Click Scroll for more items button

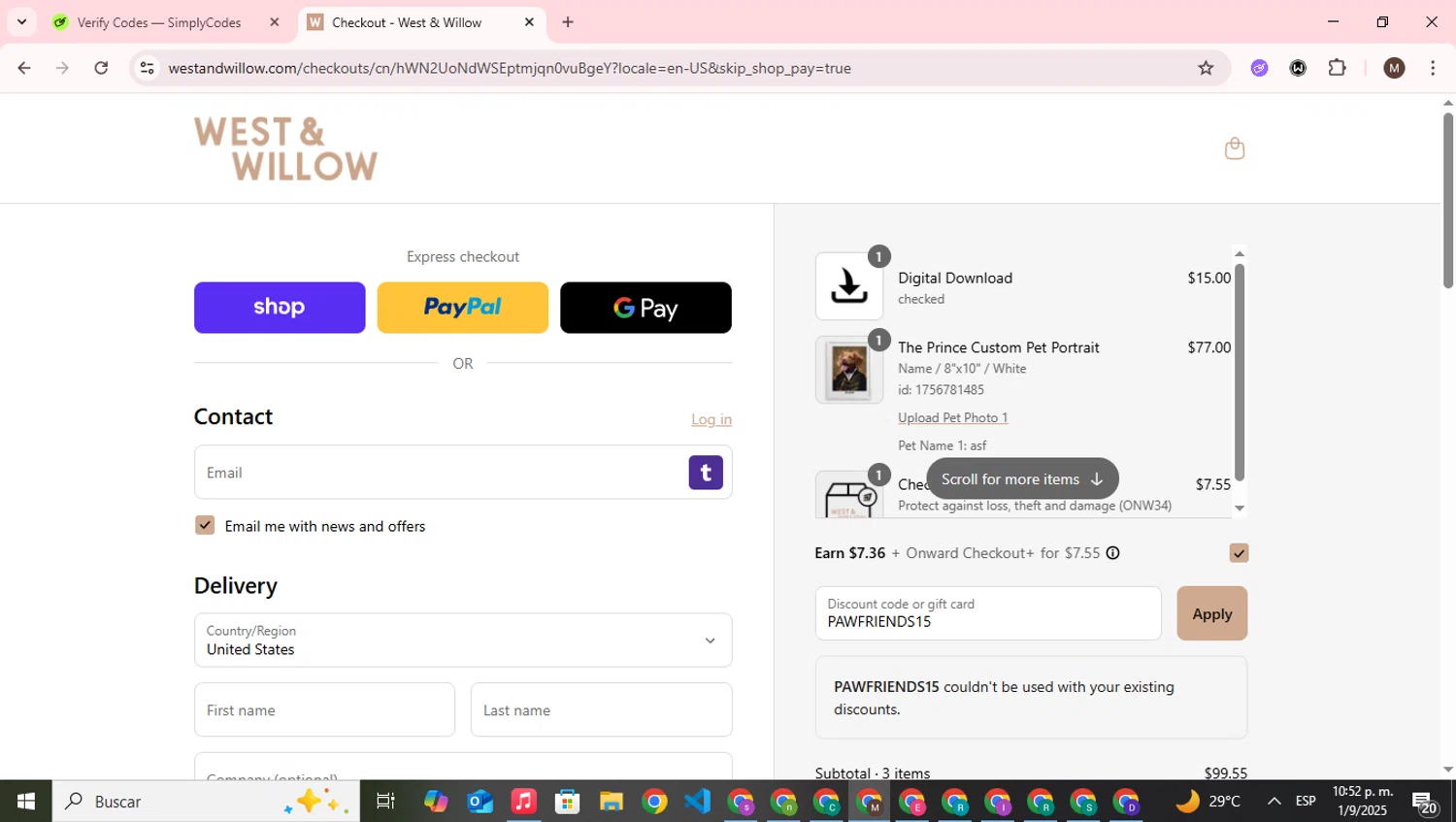coord(1022,478)
